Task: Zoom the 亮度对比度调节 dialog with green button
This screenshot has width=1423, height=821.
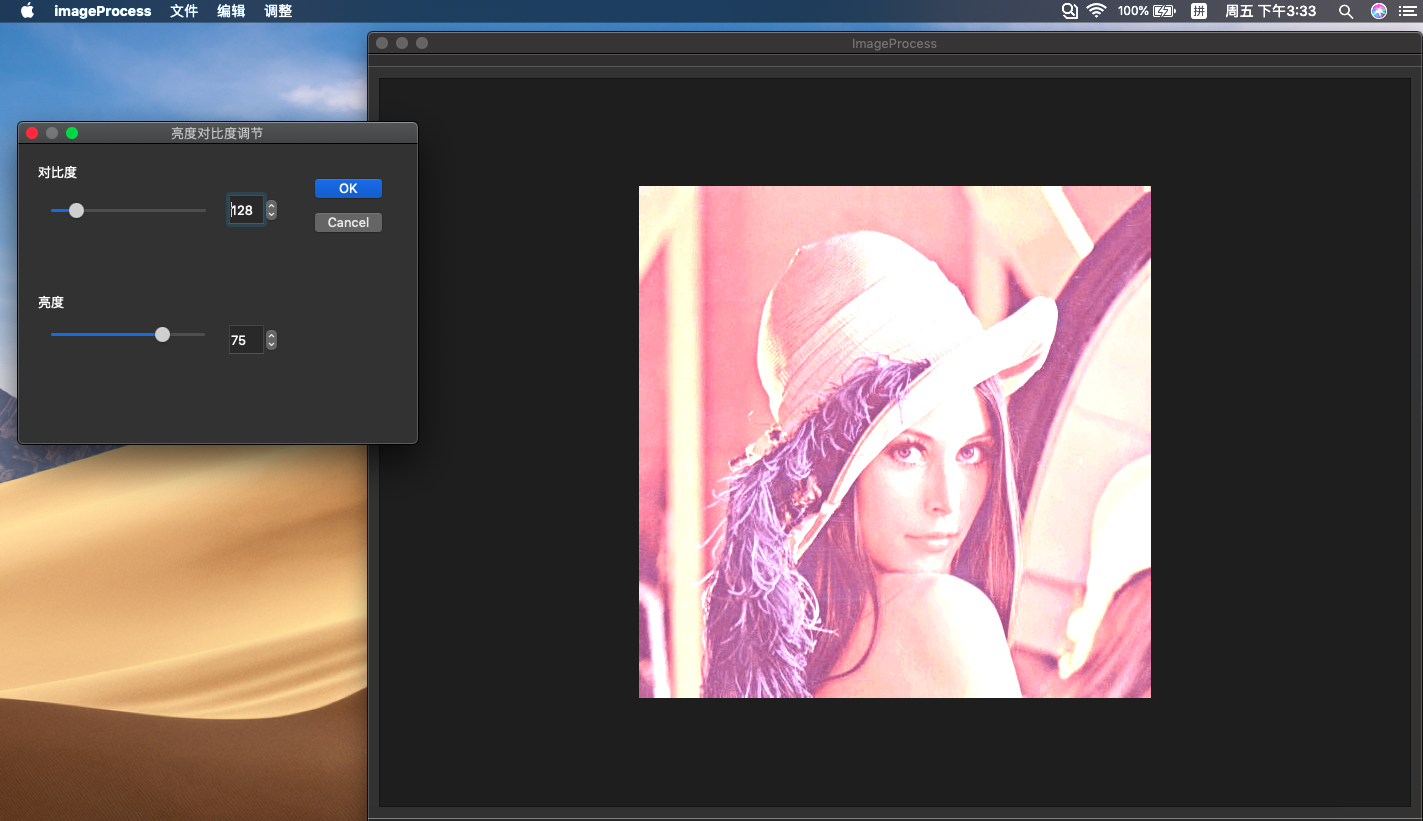Action: coord(72,133)
